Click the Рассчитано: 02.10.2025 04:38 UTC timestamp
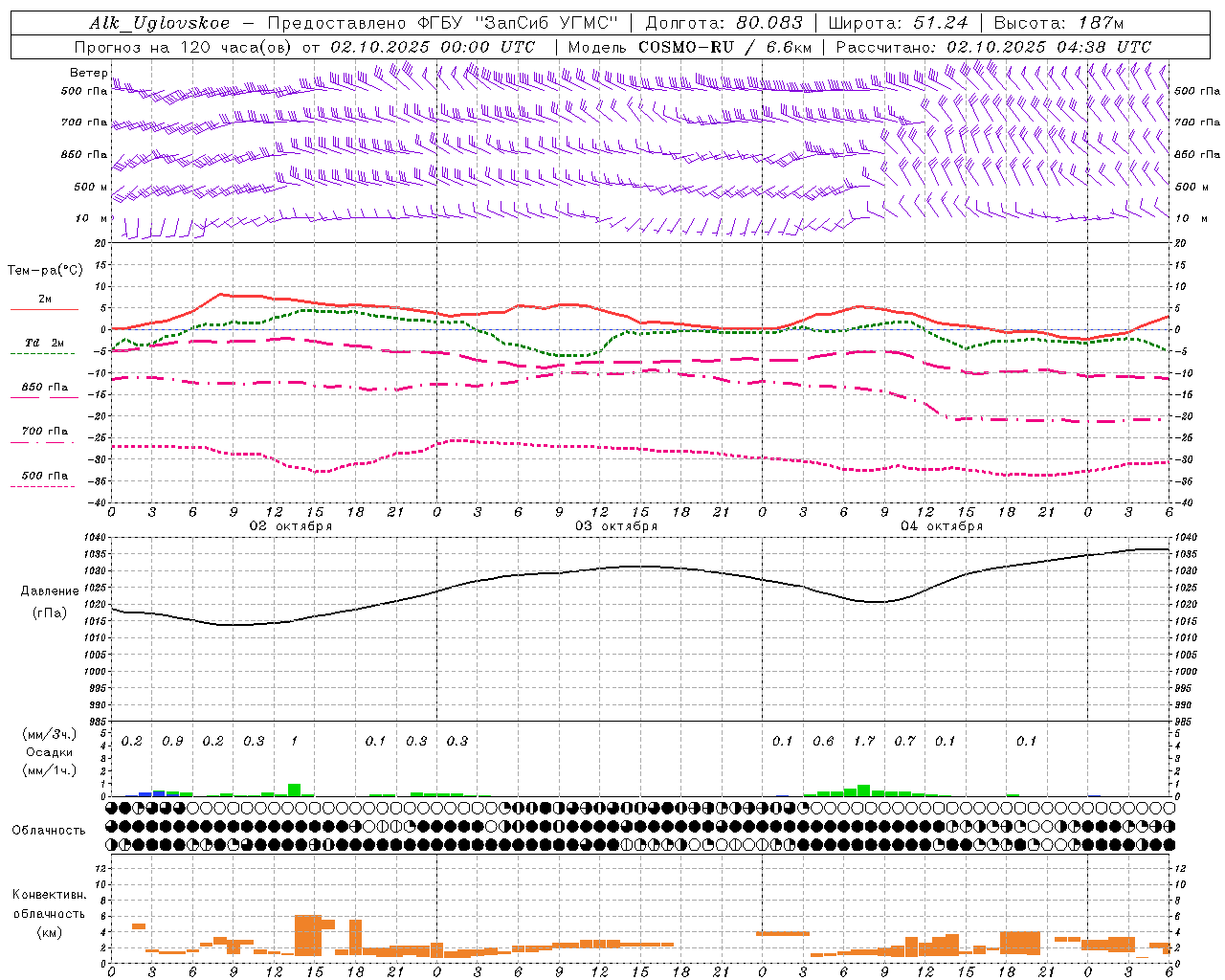 (x=993, y=46)
